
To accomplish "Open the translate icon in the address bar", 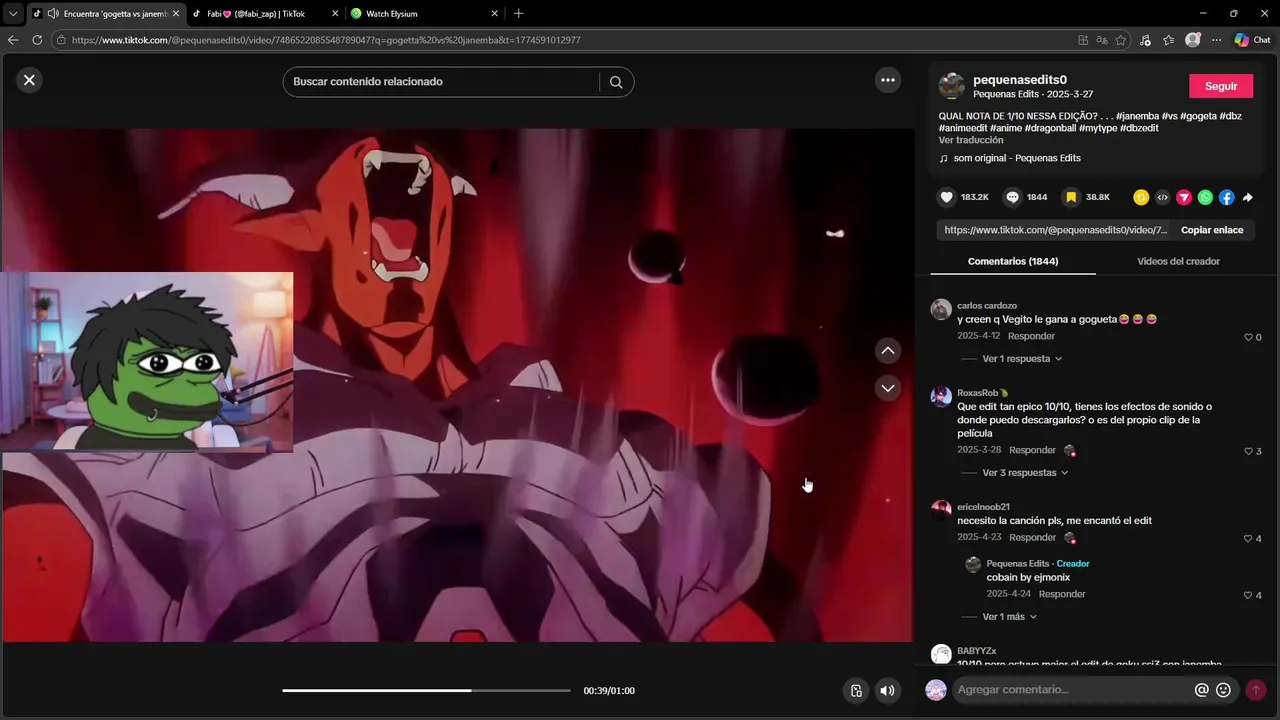I will click(1102, 40).
